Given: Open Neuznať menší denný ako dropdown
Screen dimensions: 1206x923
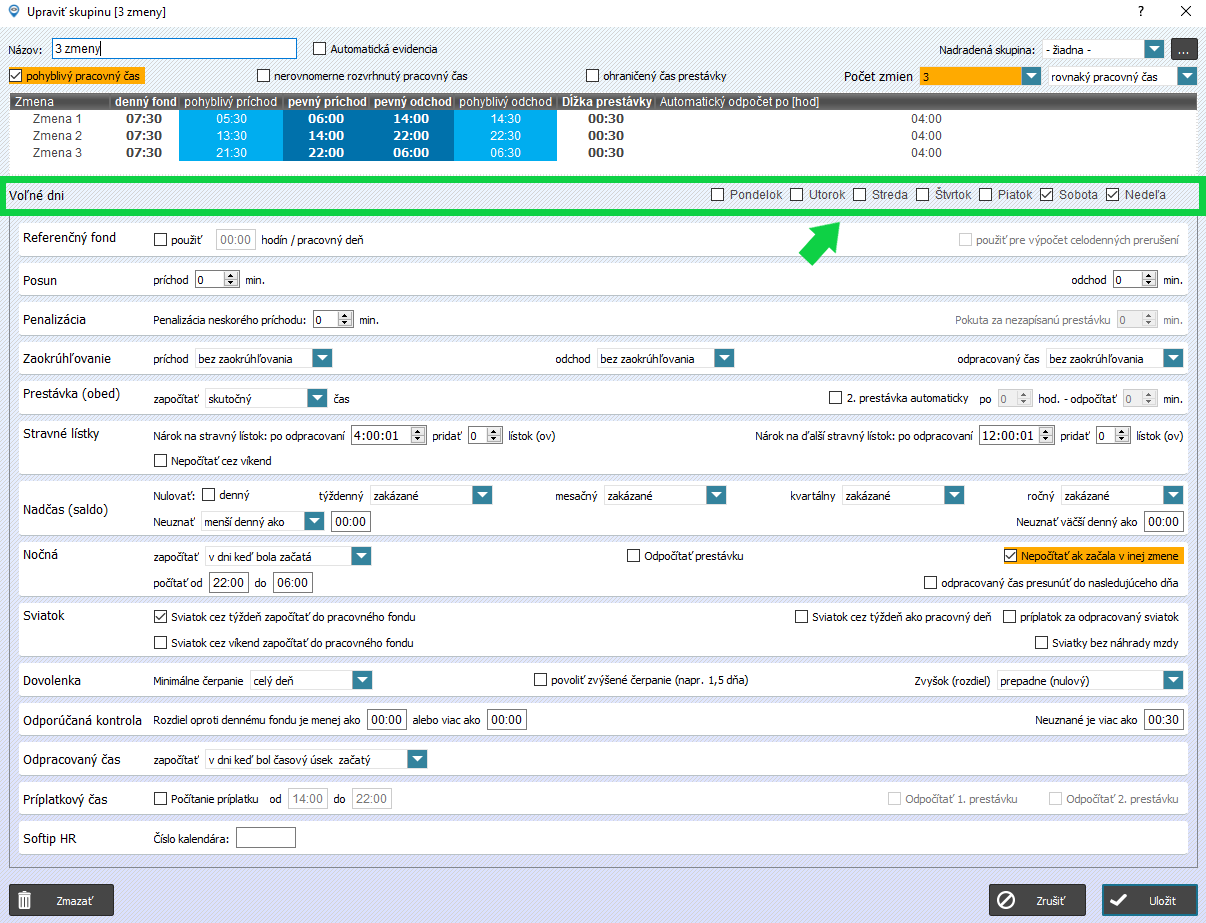Looking at the screenshot, I should coord(315,521).
